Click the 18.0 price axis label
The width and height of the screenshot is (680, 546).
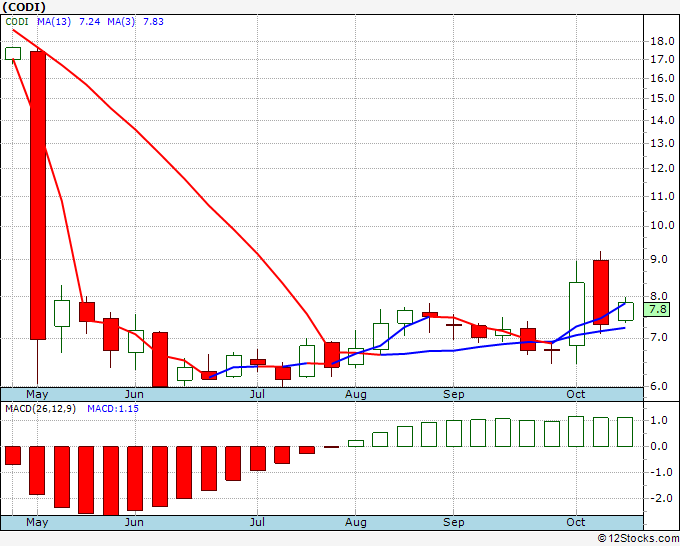(x=662, y=42)
